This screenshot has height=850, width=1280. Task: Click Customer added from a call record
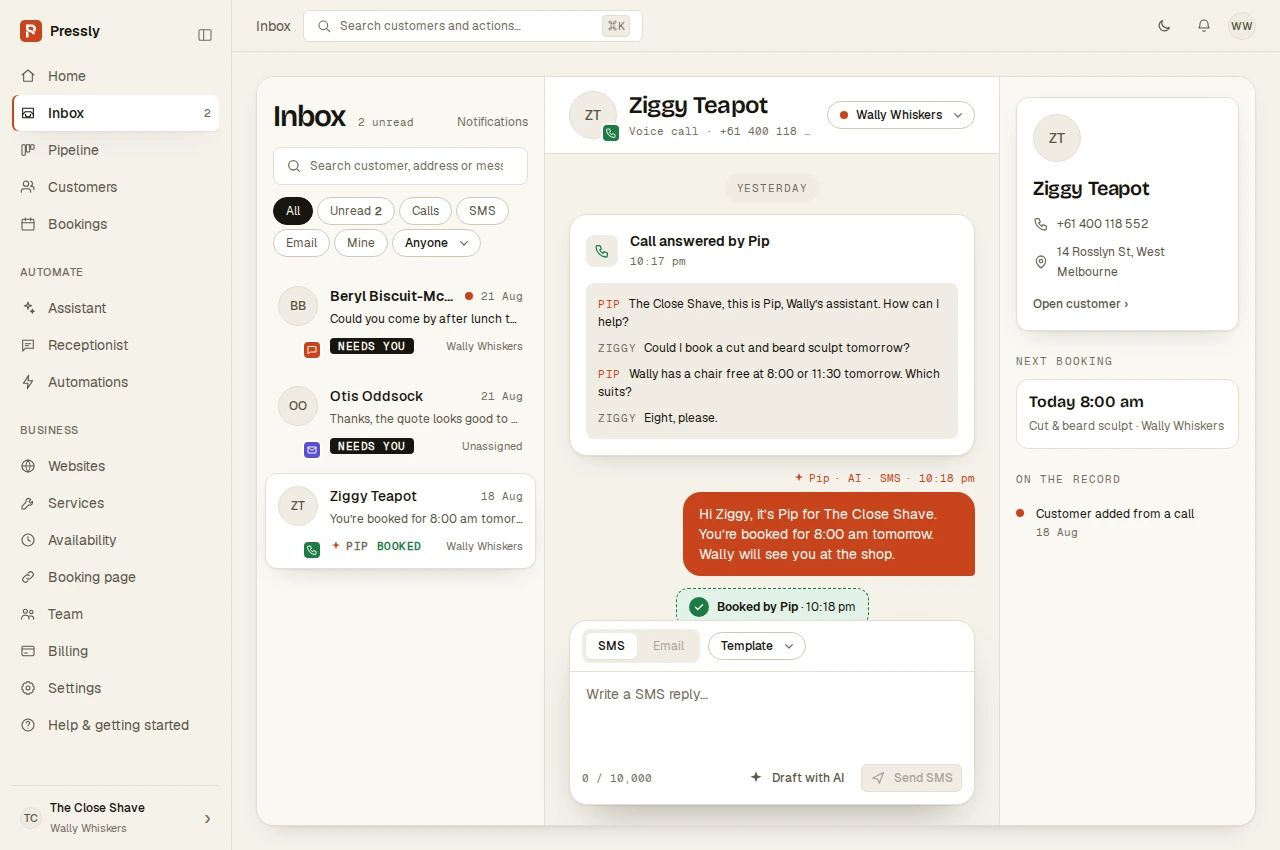click(x=1115, y=514)
